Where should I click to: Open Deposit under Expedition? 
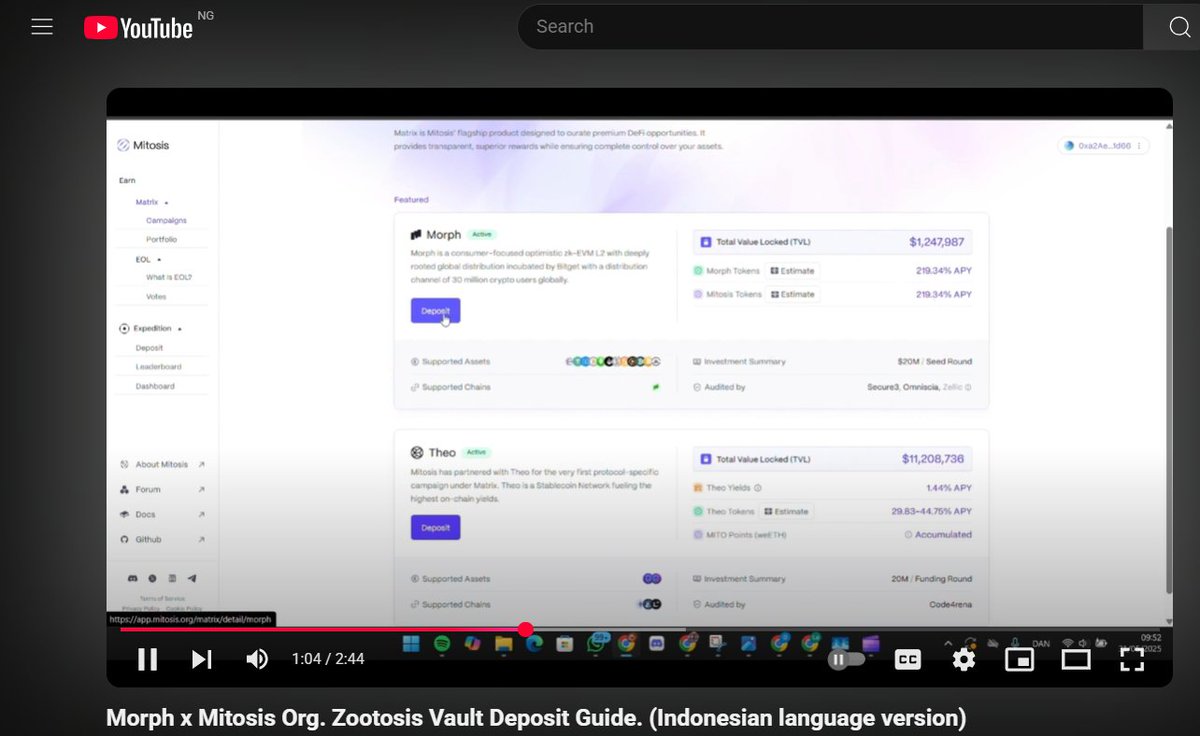click(149, 348)
